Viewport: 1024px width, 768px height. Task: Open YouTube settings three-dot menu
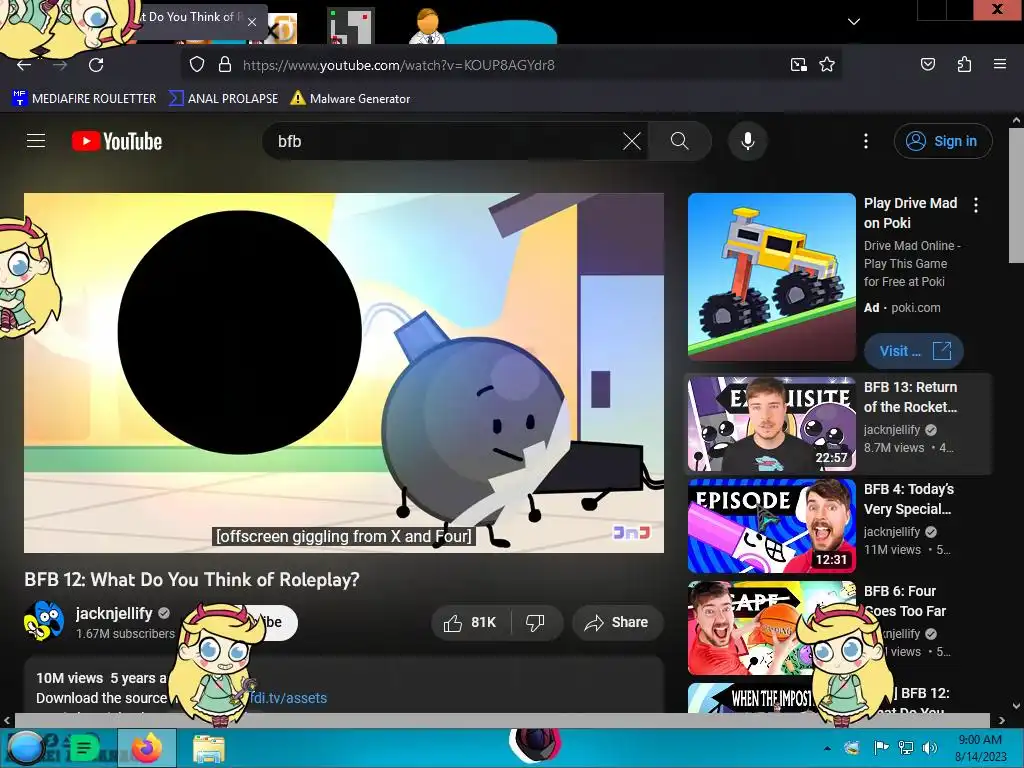(x=866, y=141)
